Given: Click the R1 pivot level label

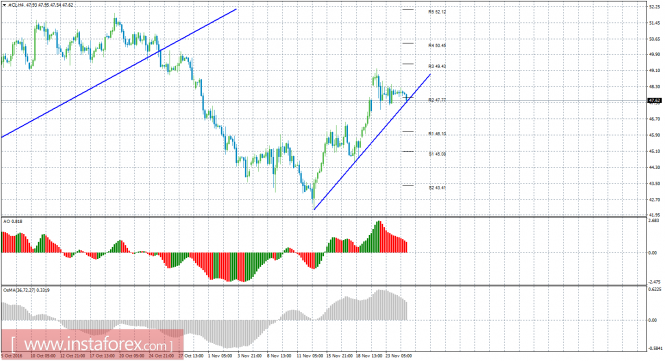Looking at the screenshot, I should [x=438, y=134].
